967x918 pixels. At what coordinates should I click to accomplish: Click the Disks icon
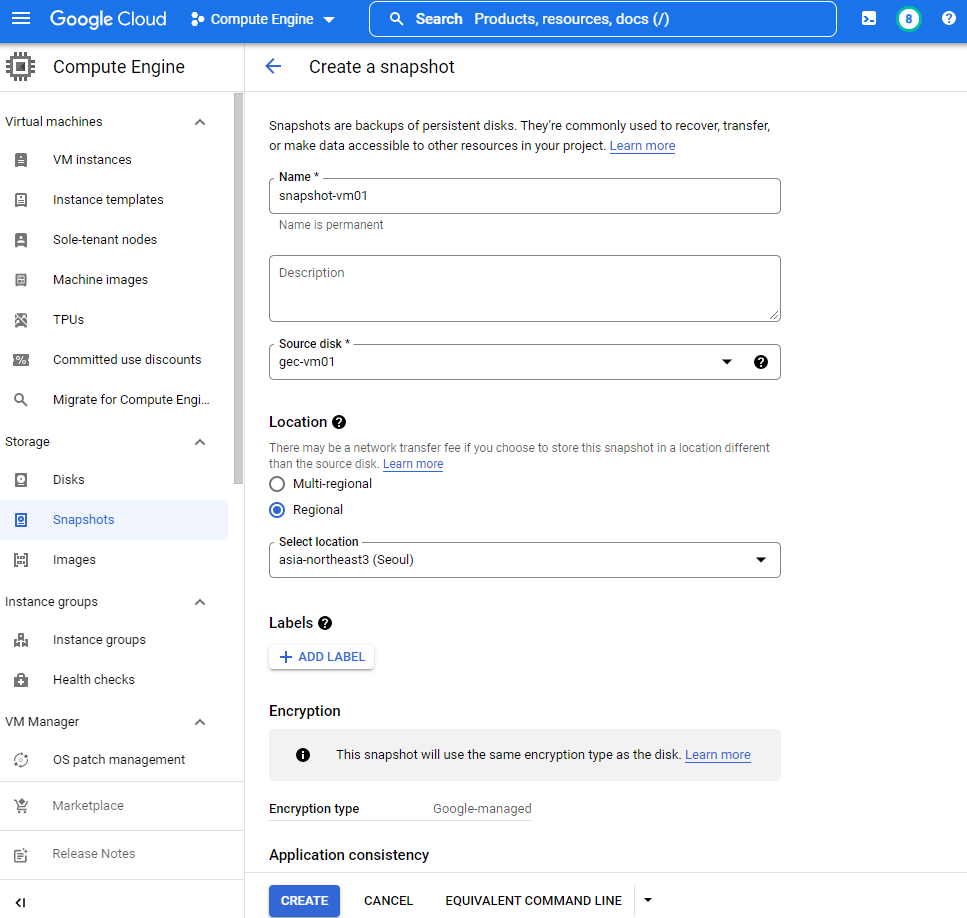[21, 480]
